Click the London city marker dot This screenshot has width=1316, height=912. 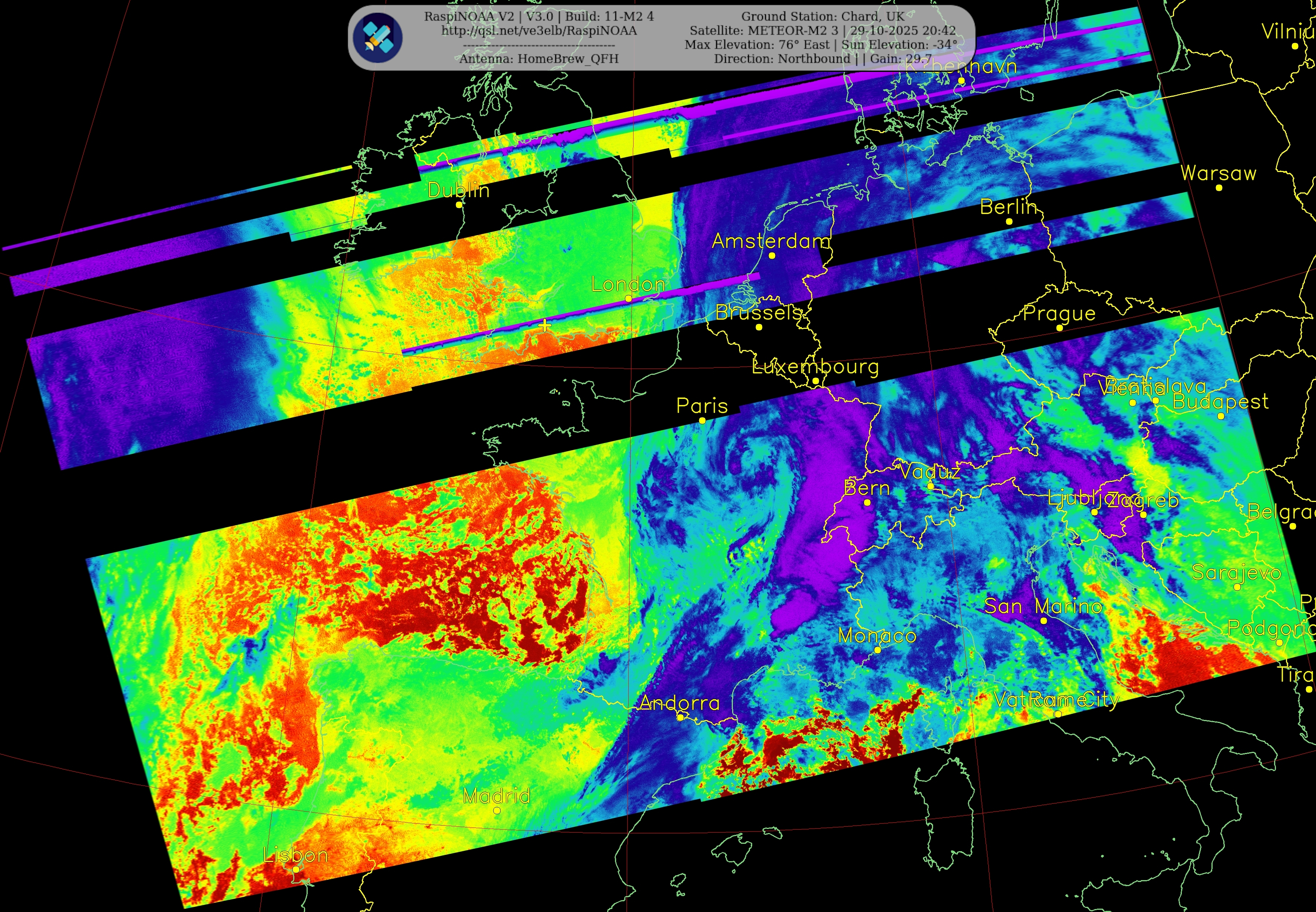tap(628, 299)
